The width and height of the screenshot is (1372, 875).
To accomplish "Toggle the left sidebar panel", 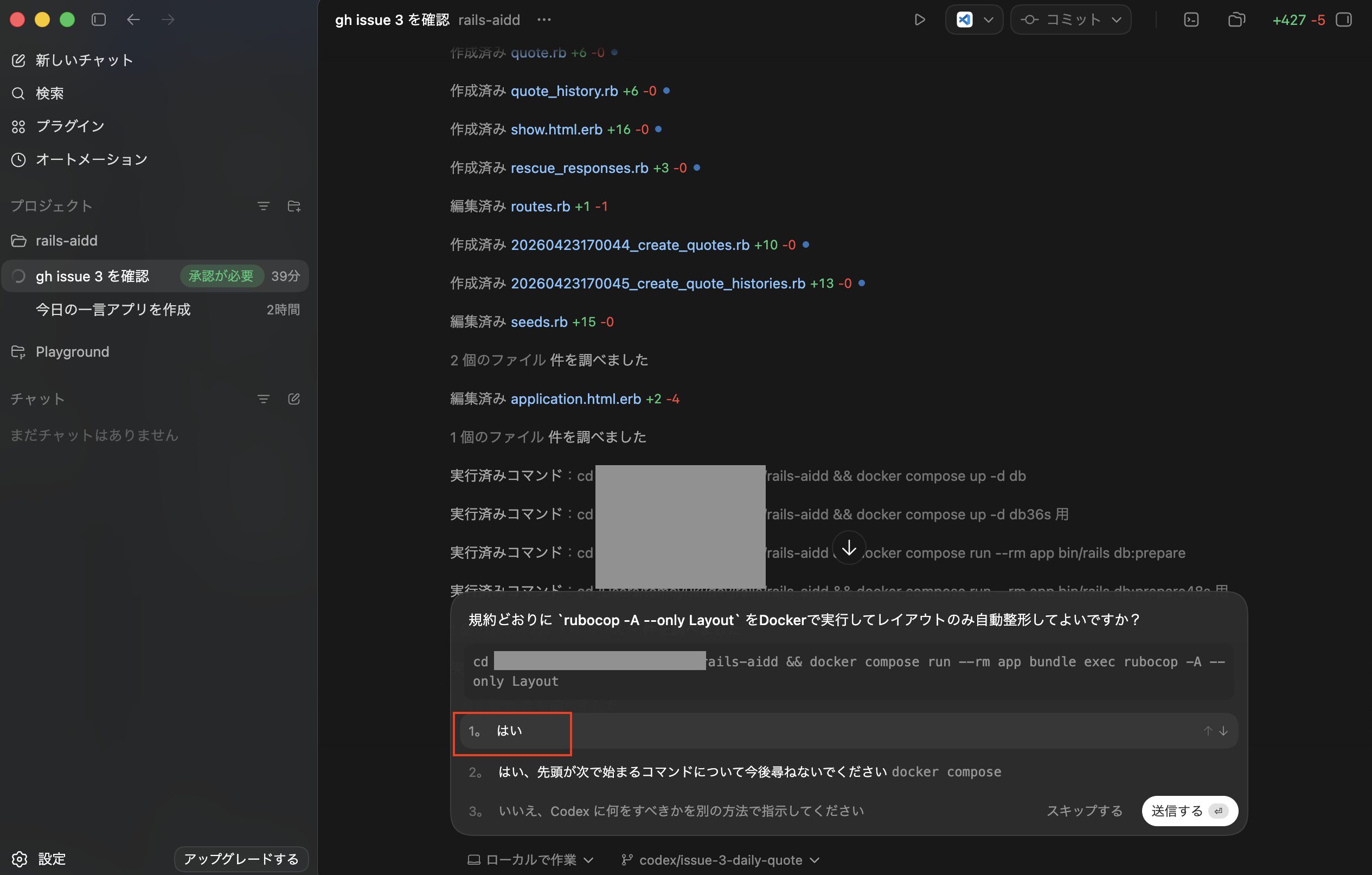I will 99,20.
